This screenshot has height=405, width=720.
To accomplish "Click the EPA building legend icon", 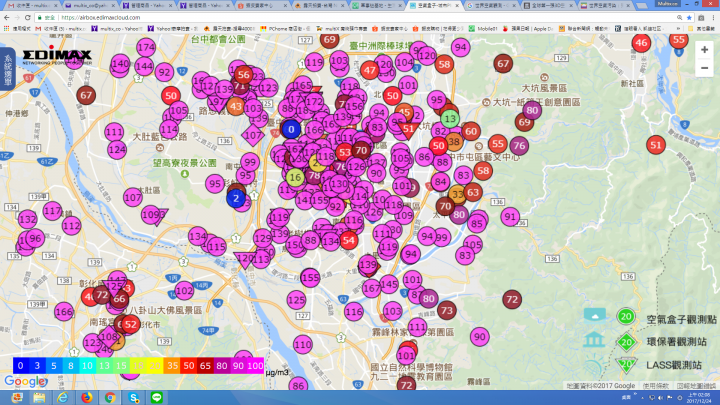I will (594, 340).
